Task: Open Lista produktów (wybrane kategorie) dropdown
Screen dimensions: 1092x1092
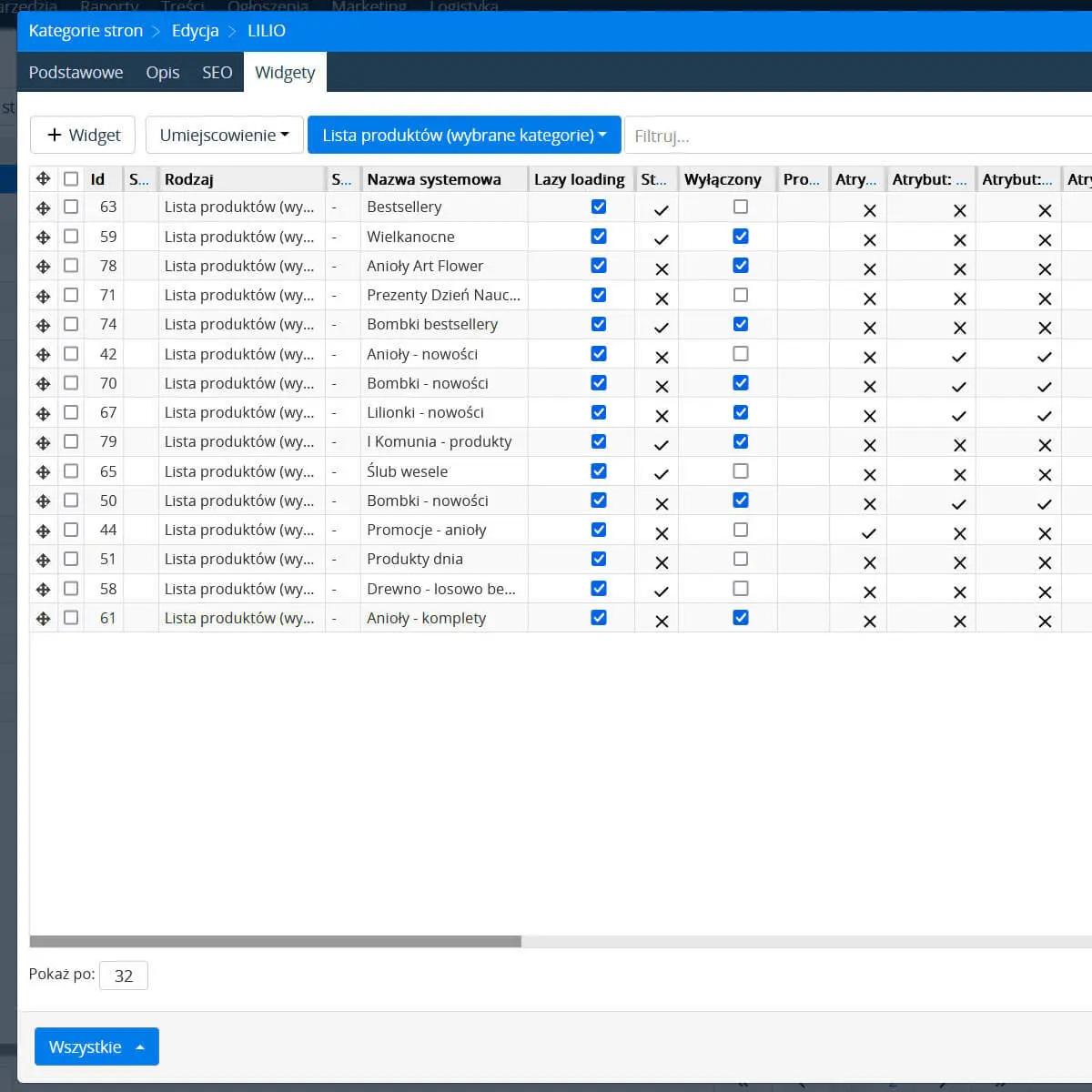Action: click(x=464, y=135)
